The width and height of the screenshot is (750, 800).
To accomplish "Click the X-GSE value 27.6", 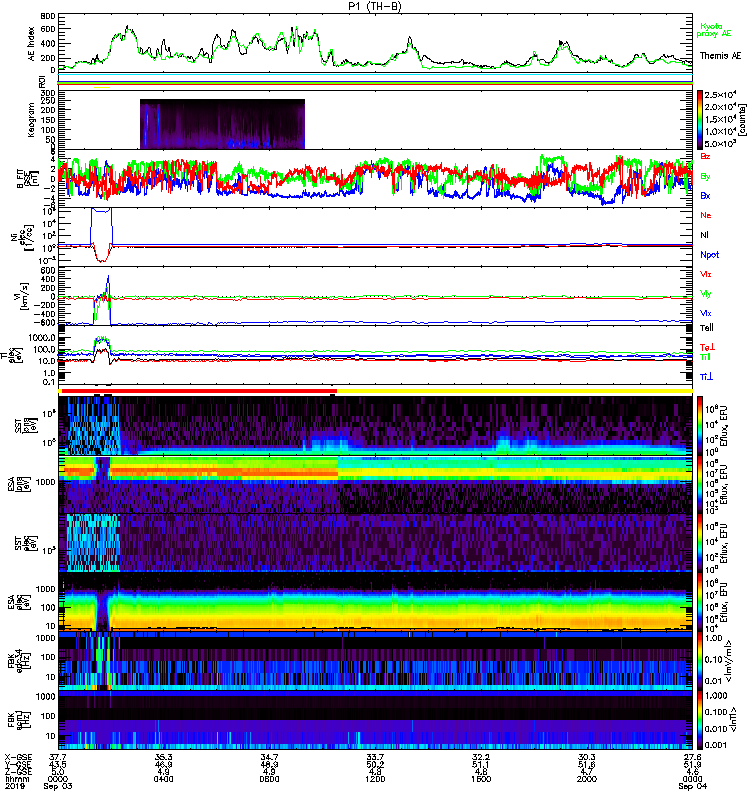I will point(693,757).
